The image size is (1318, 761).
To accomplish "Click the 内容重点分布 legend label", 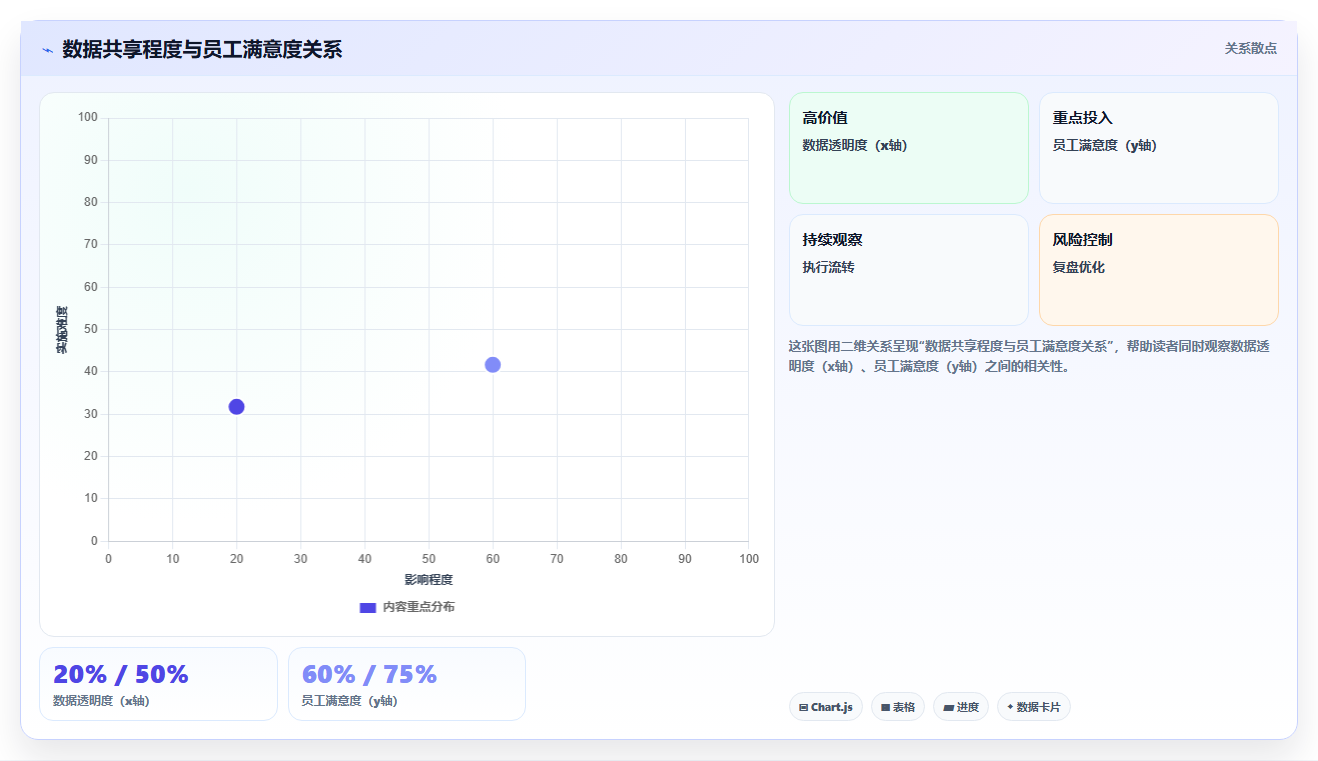I will tap(418, 607).
